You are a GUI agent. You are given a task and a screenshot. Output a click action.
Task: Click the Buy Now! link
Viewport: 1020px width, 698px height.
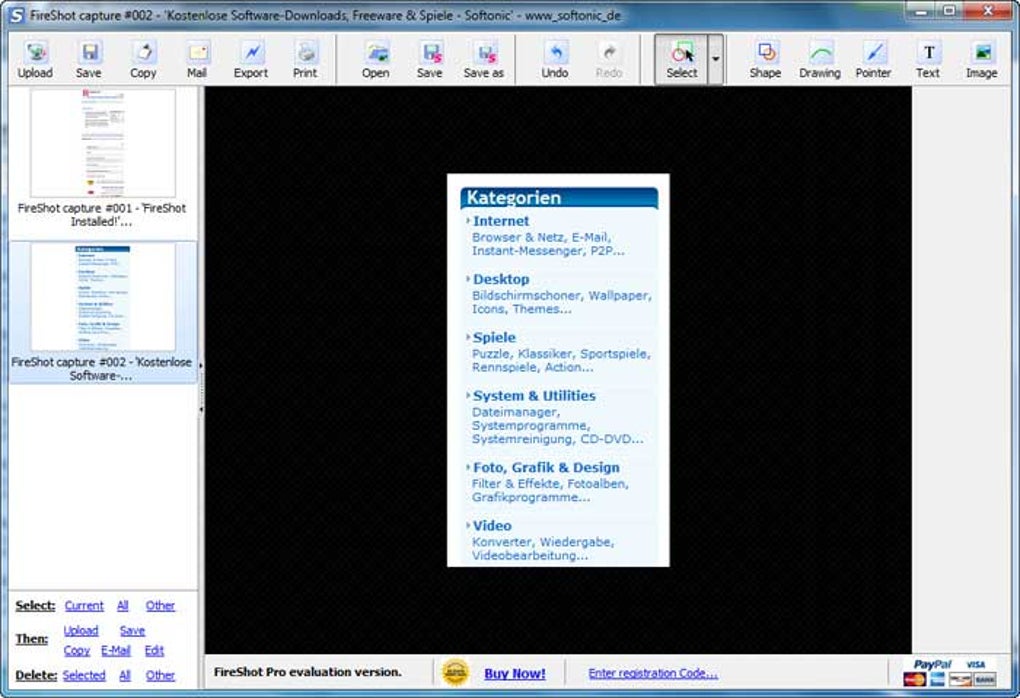(515, 674)
